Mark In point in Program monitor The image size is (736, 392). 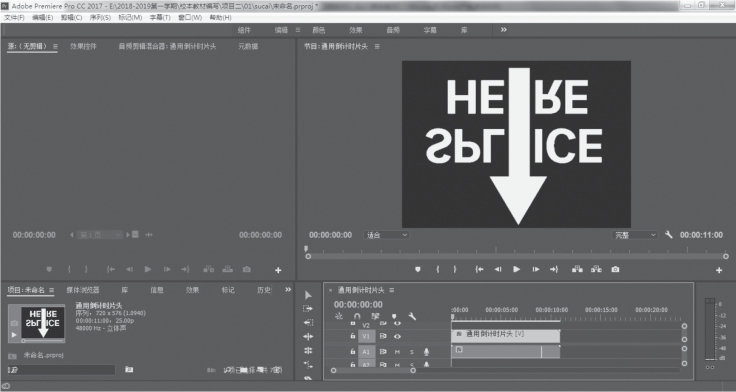point(437,269)
